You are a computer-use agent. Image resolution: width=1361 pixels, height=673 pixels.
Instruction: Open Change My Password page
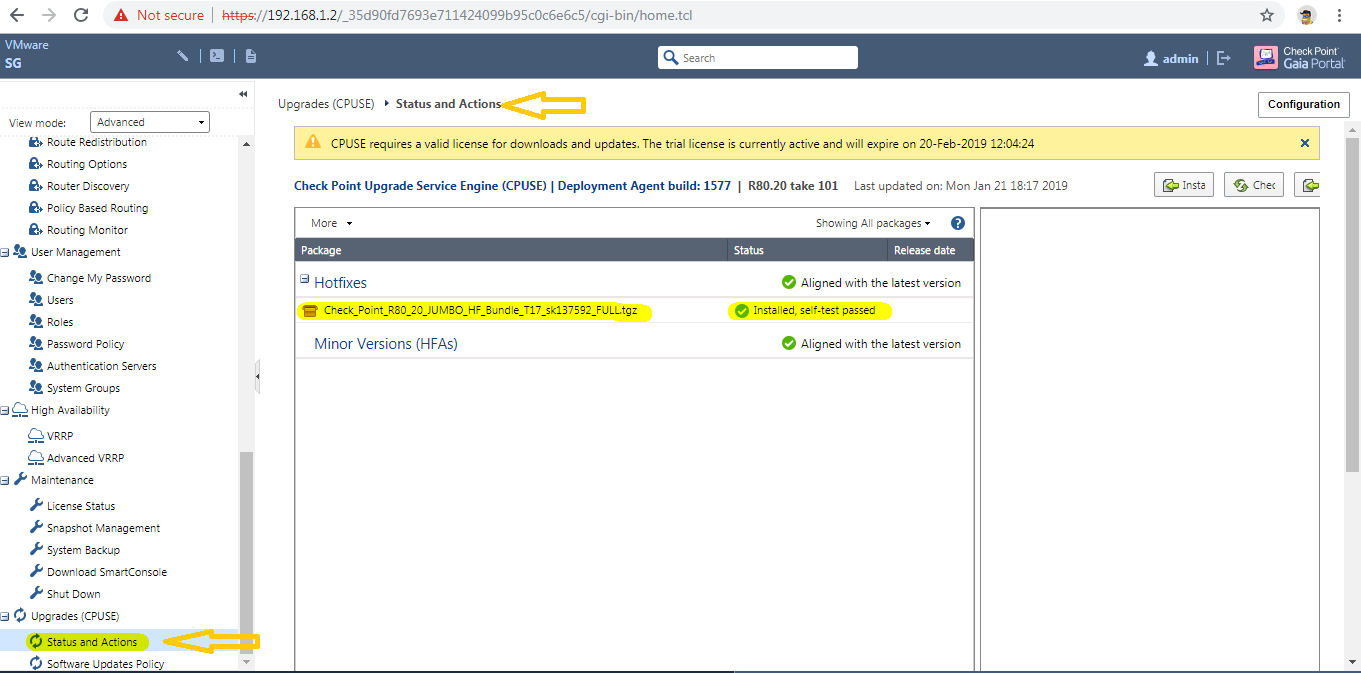pos(98,278)
